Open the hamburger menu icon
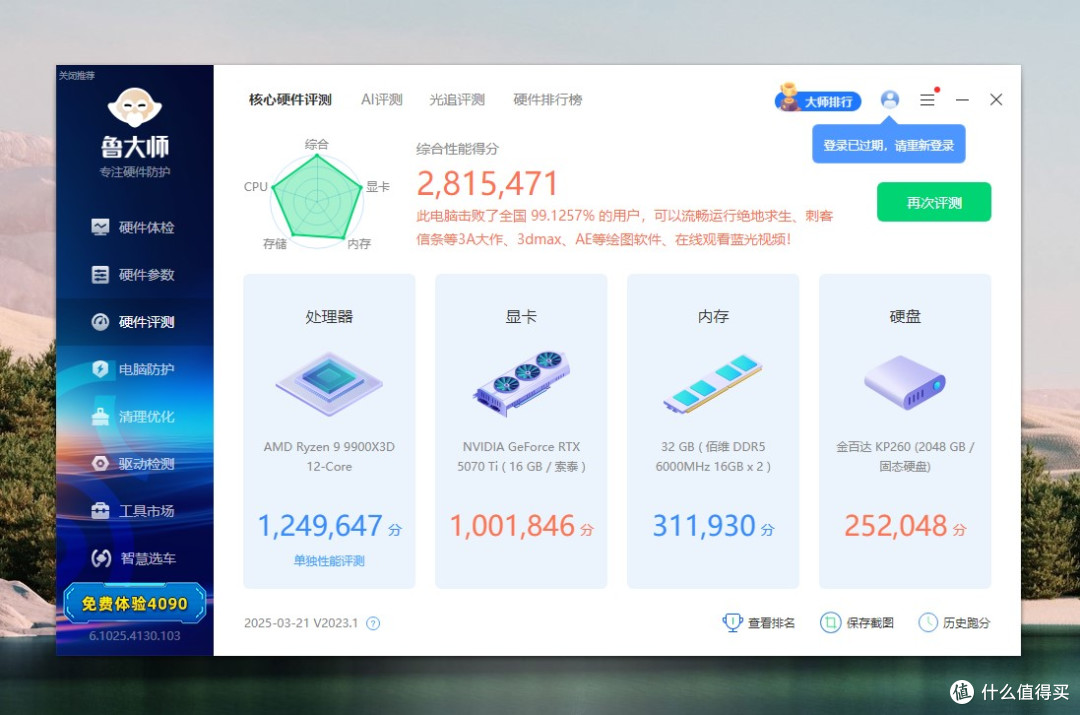 (928, 100)
